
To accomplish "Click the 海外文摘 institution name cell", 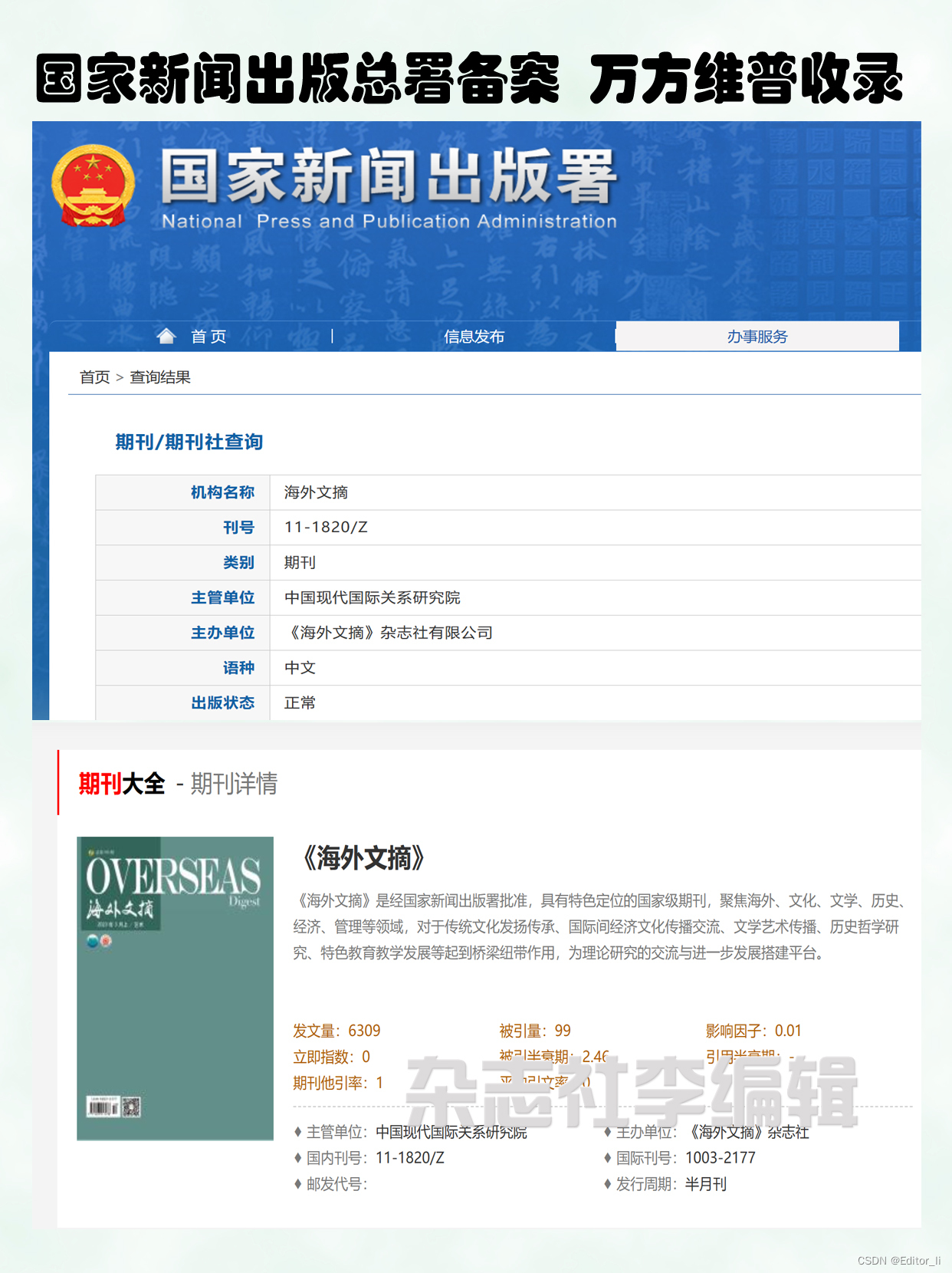I will coord(596,492).
